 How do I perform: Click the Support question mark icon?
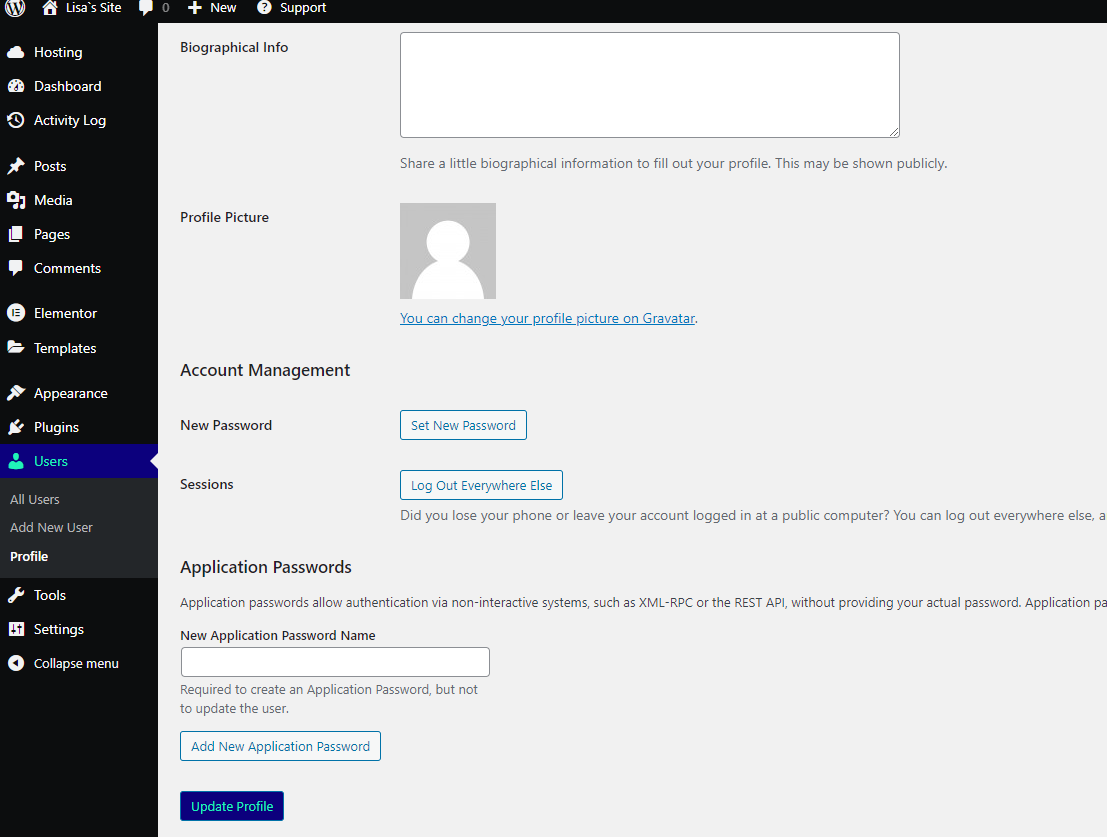[264, 8]
